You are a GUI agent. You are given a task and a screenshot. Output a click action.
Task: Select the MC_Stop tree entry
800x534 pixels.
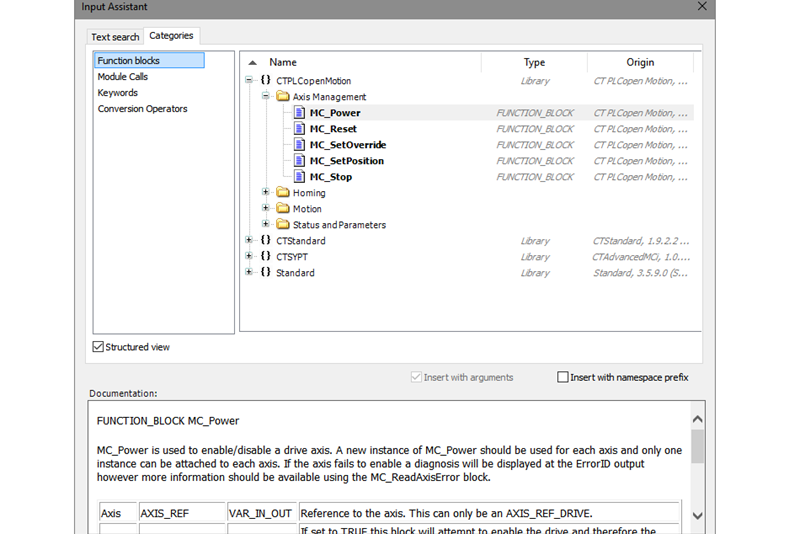331,177
